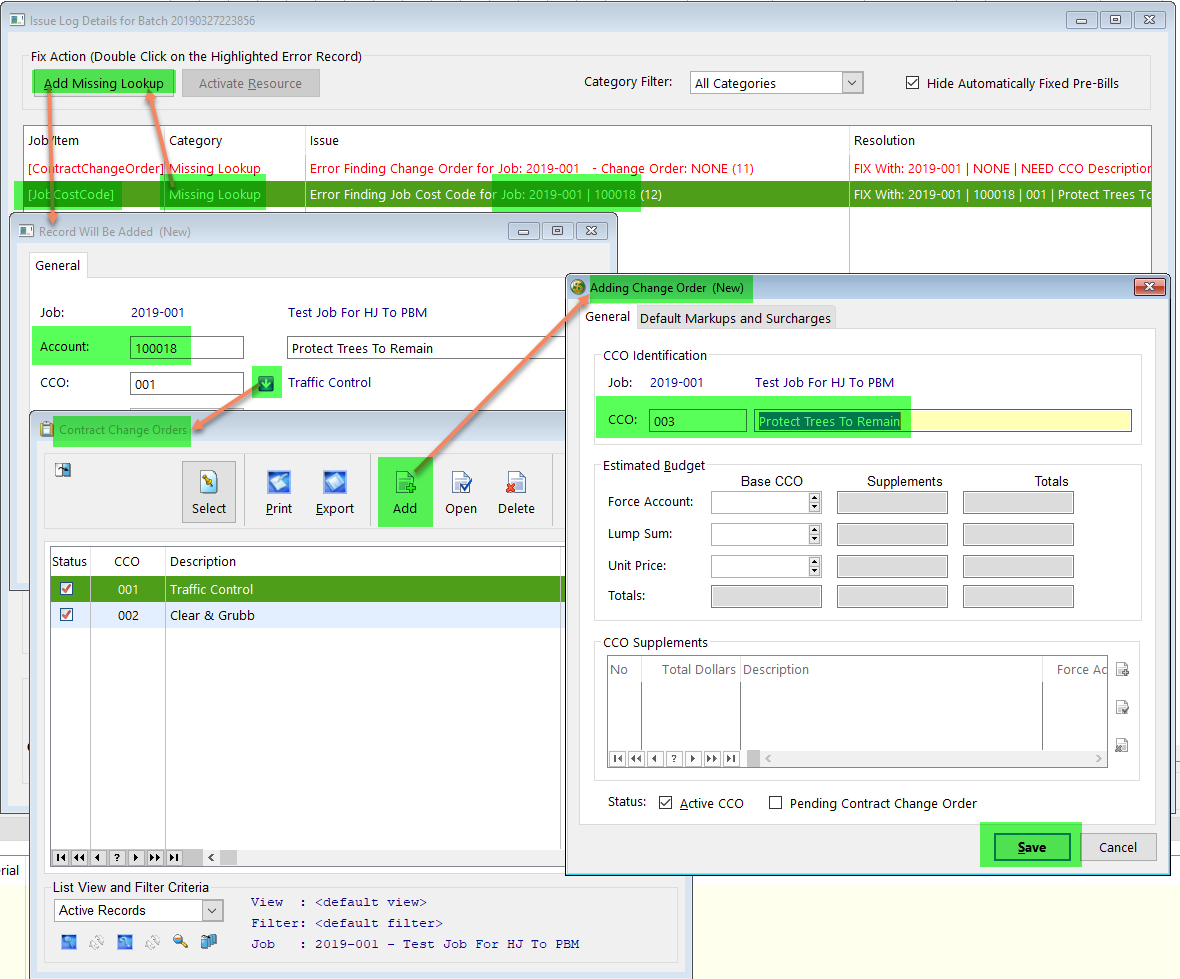Close the Adding Change Order dialog
The height and width of the screenshot is (979, 1180).
1149,287
